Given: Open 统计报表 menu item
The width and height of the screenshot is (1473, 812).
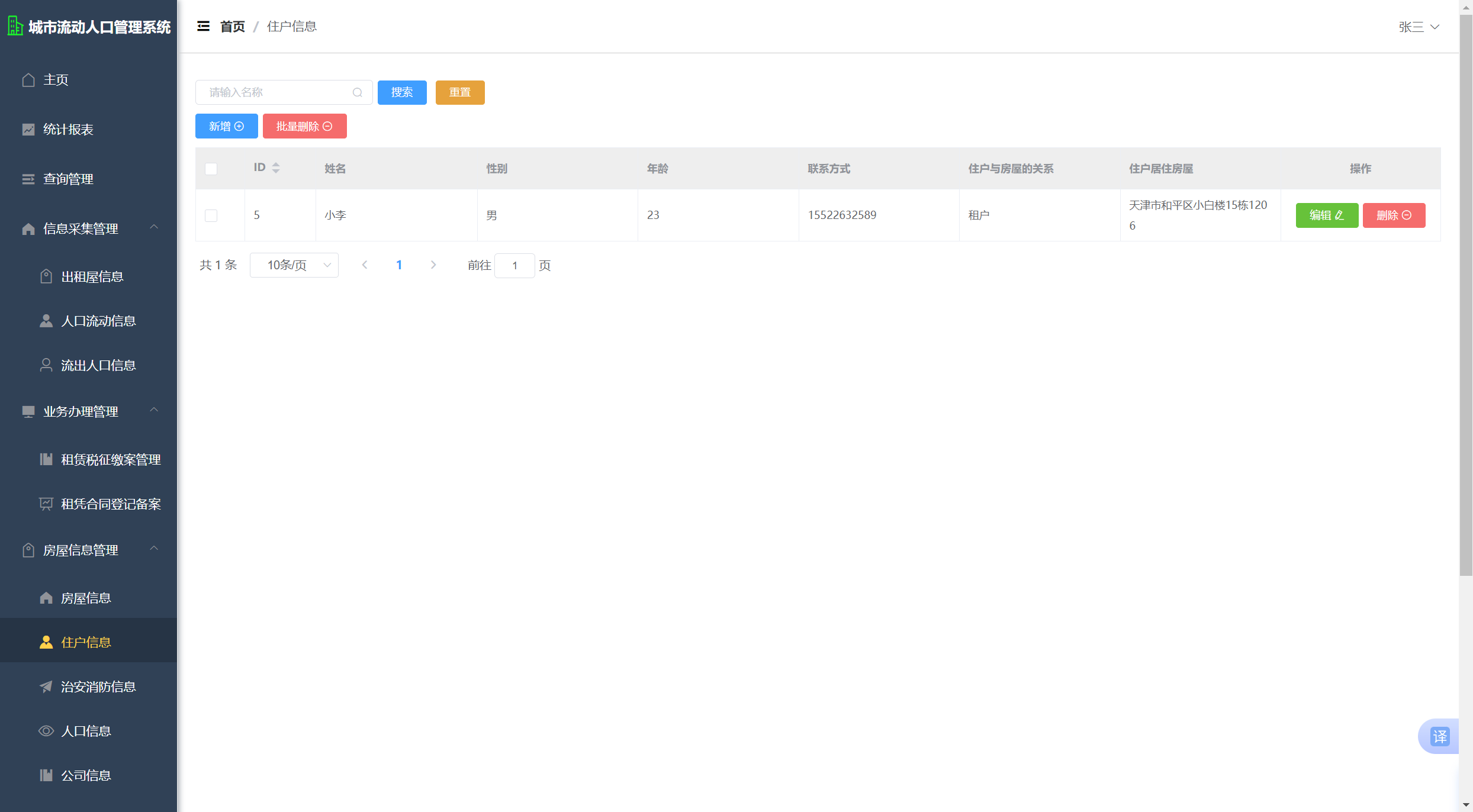Looking at the screenshot, I should (x=89, y=130).
